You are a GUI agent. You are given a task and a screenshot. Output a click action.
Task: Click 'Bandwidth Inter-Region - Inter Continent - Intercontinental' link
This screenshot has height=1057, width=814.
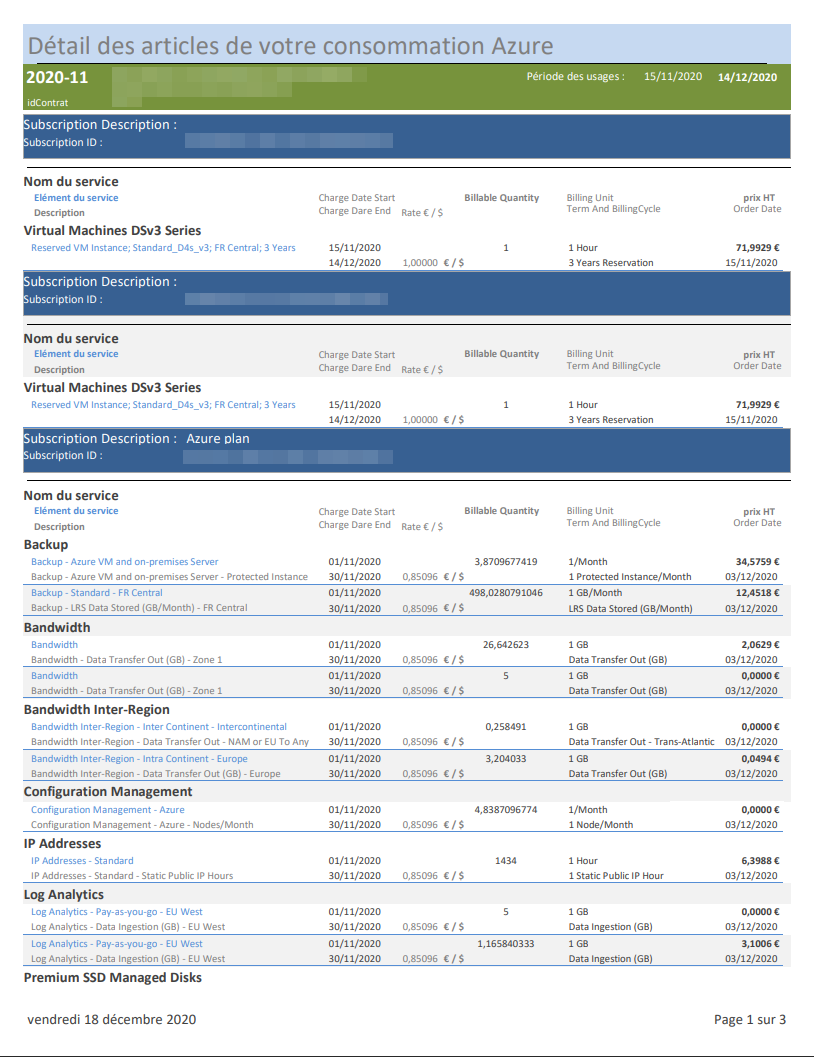pos(158,726)
